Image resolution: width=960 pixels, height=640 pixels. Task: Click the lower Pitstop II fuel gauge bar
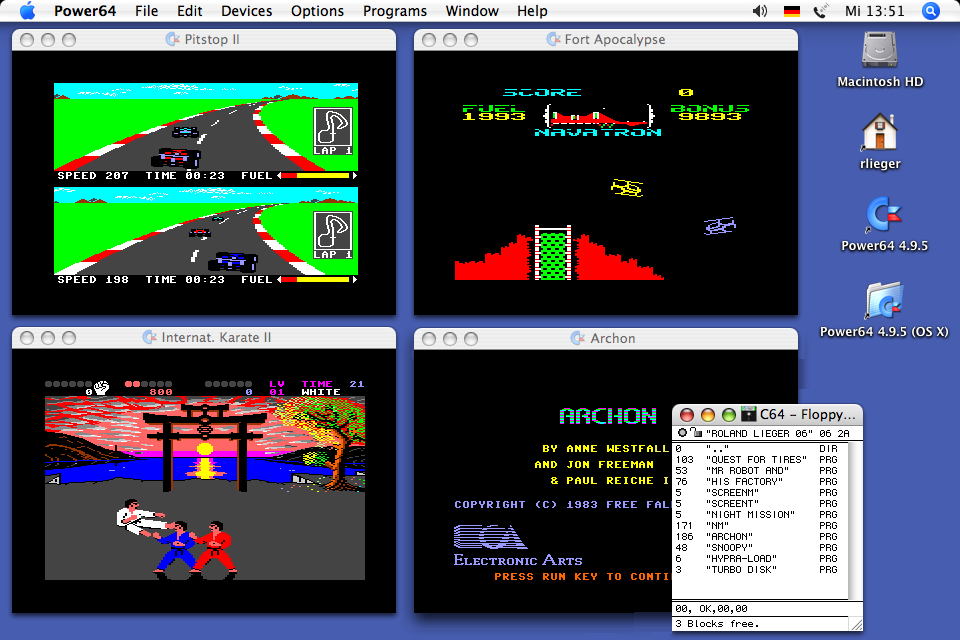point(317,280)
